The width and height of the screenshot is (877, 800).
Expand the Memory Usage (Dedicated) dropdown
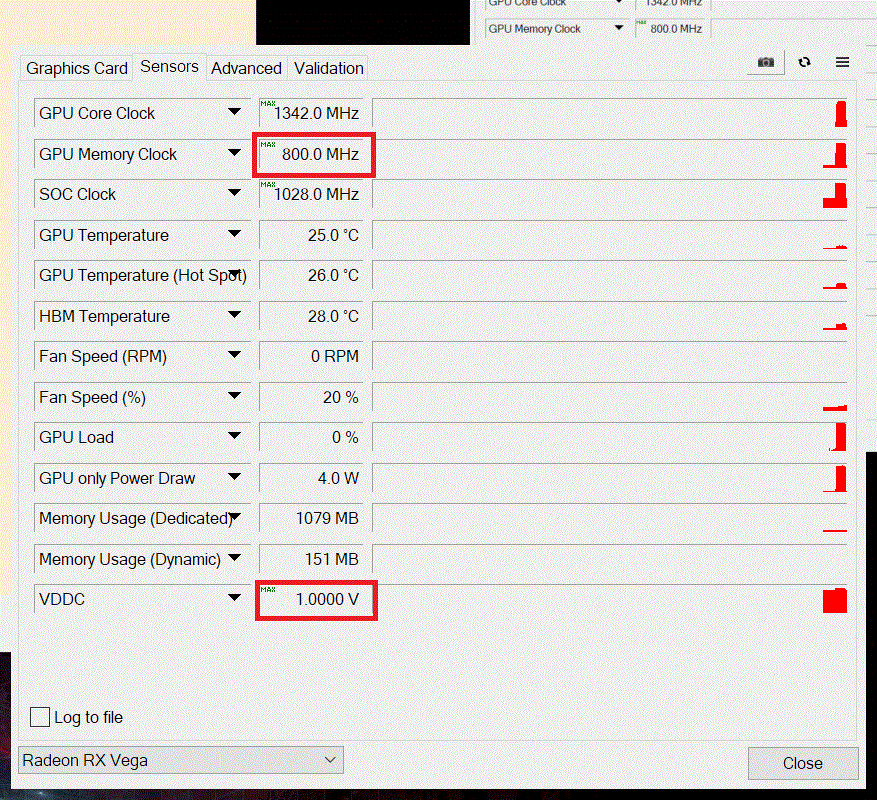coord(234,517)
